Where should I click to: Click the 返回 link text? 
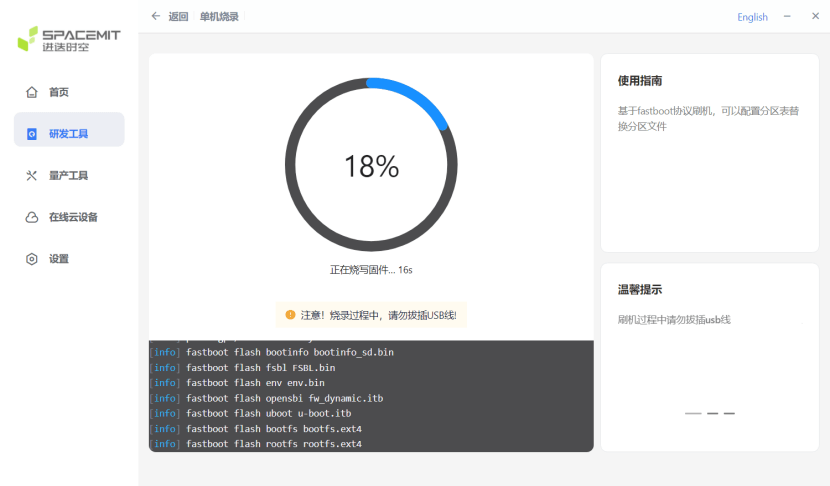178,17
